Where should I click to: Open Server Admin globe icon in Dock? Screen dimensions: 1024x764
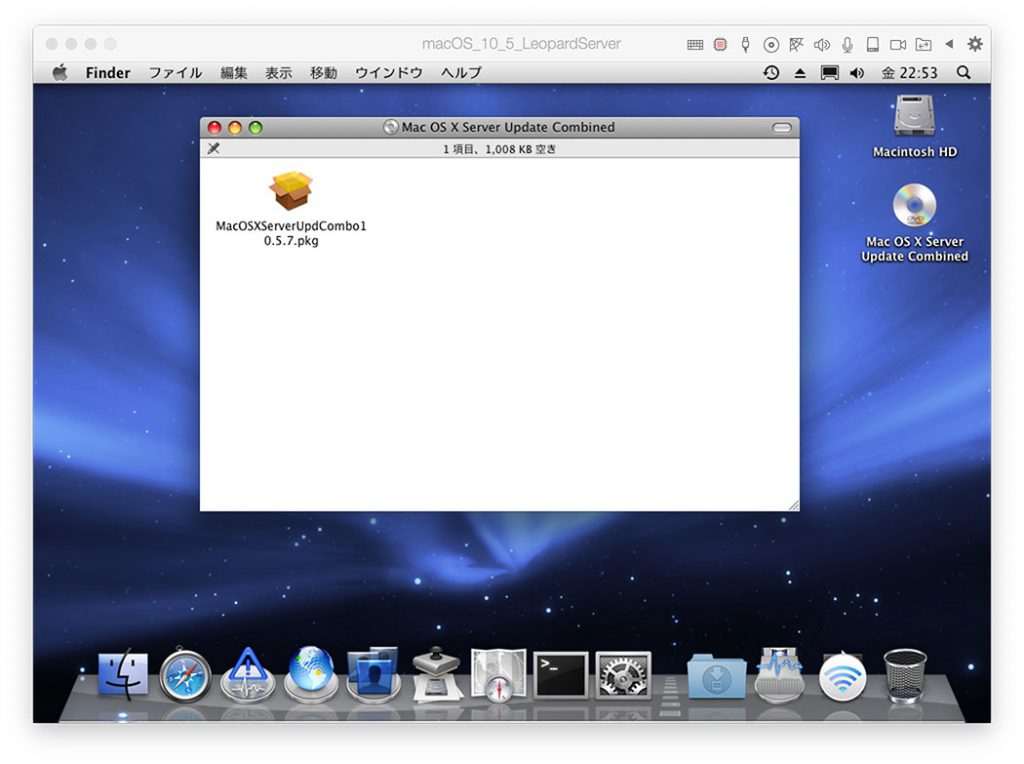311,675
